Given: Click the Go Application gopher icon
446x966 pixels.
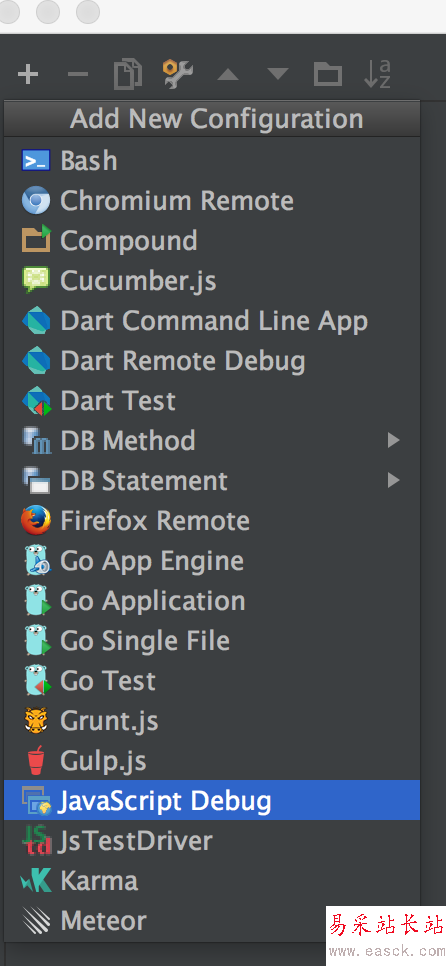Looking at the screenshot, I should tap(36, 601).
